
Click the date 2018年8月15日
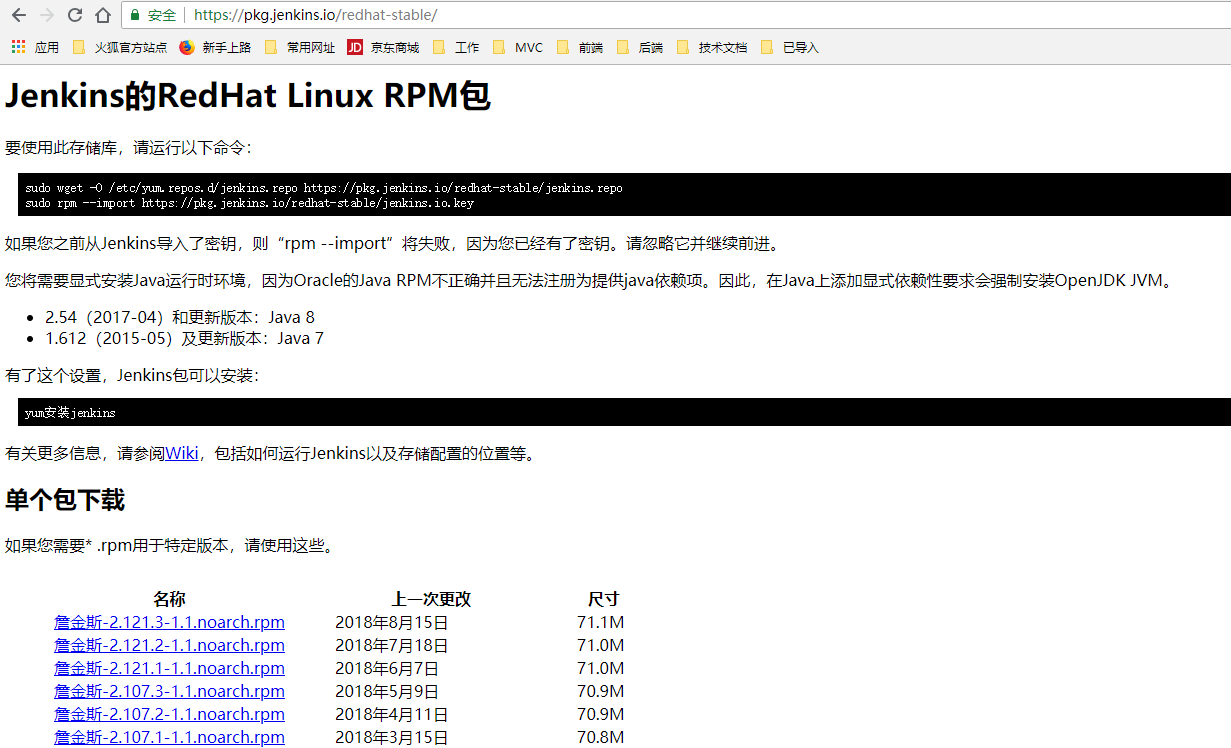point(392,622)
